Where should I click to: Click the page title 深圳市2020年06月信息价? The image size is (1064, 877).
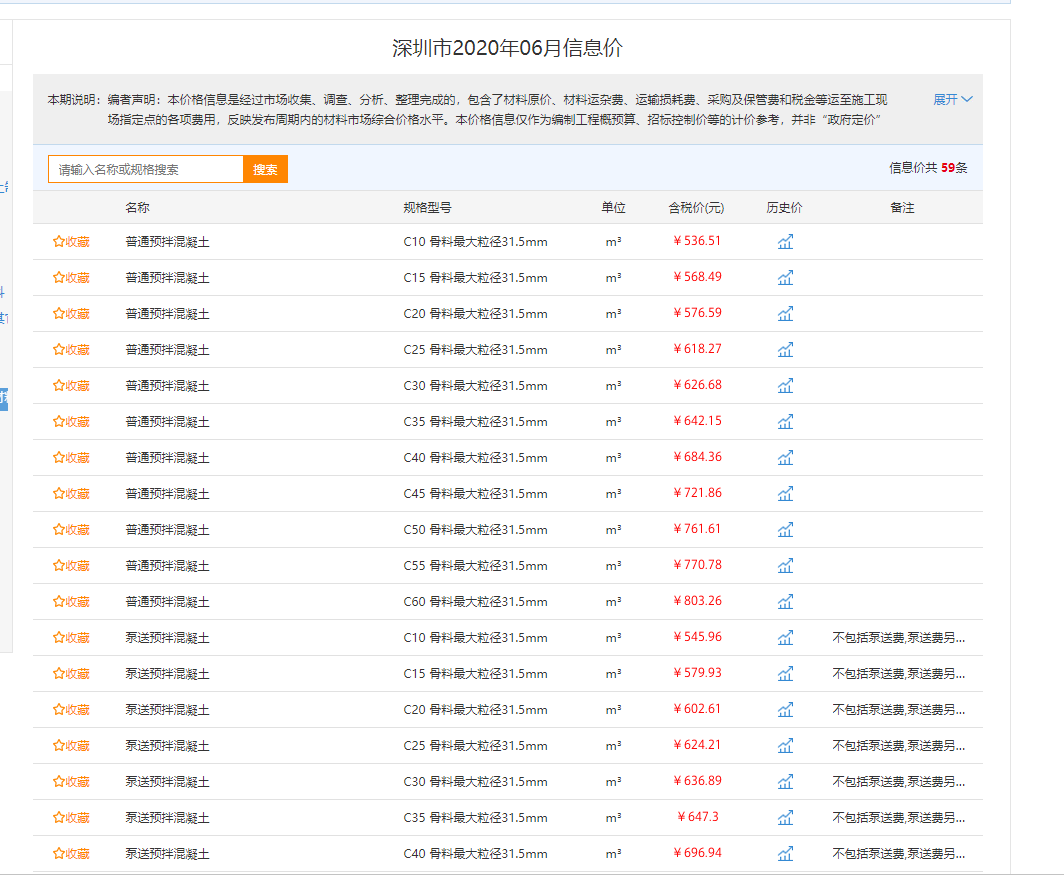click(508, 48)
